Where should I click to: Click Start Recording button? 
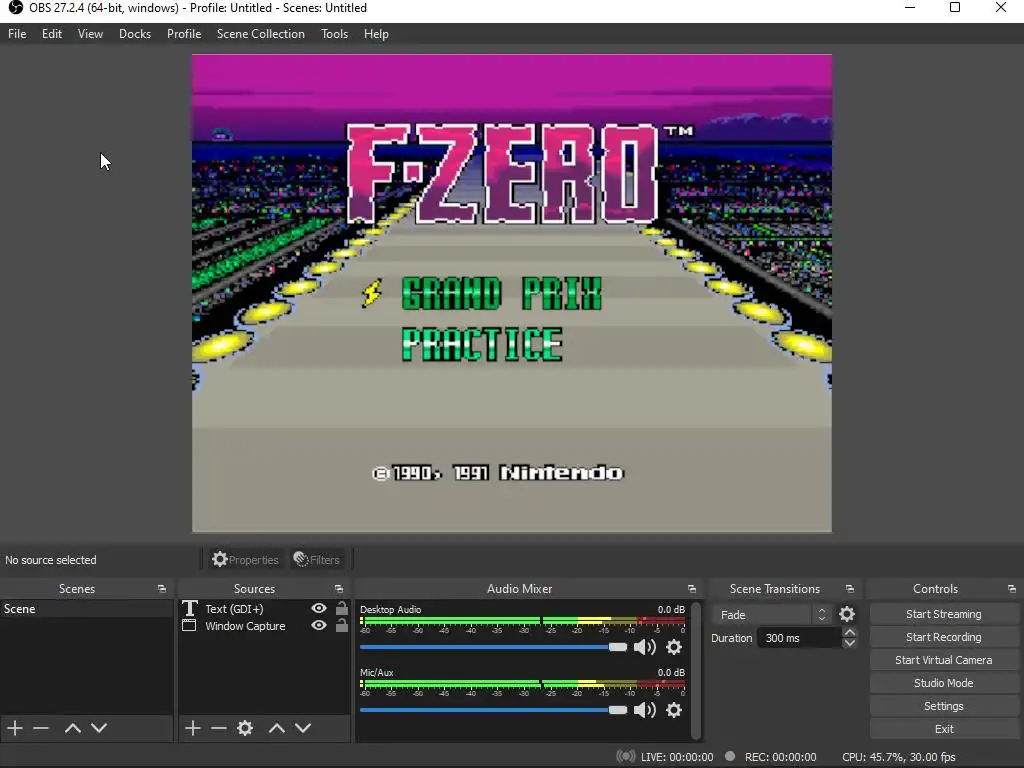tap(944, 637)
